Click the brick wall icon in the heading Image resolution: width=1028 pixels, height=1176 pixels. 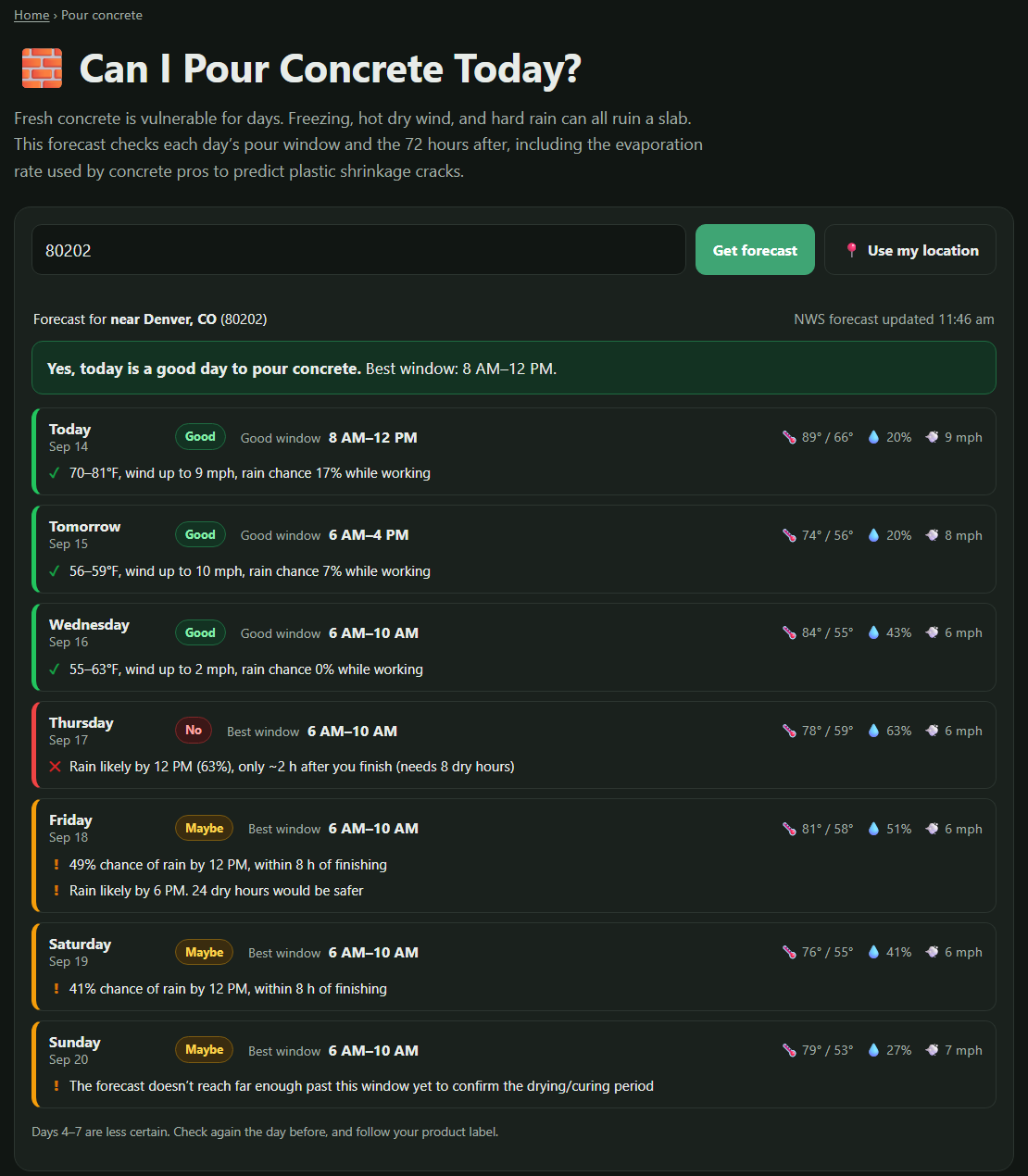pyautogui.click(x=42, y=69)
